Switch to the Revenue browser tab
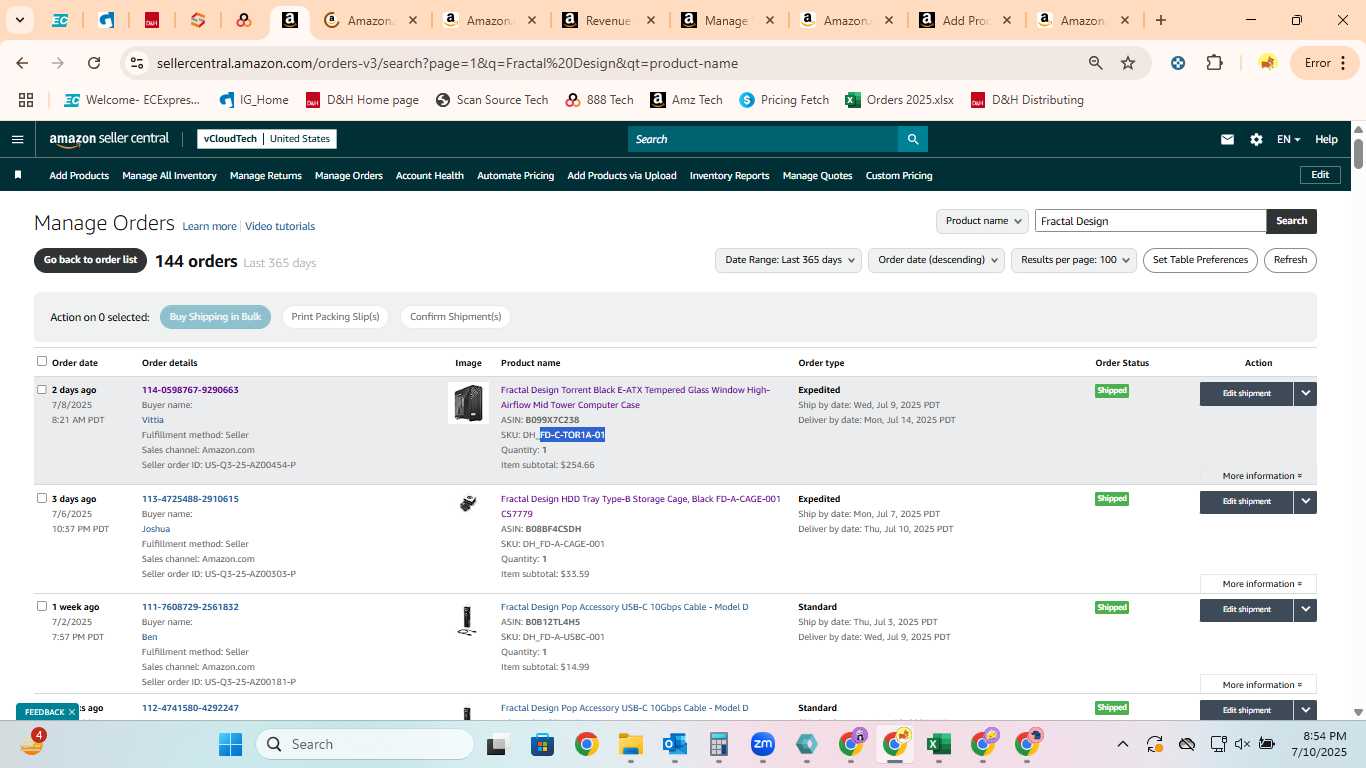This screenshot has width=1366, height=768. pos(608,20)
